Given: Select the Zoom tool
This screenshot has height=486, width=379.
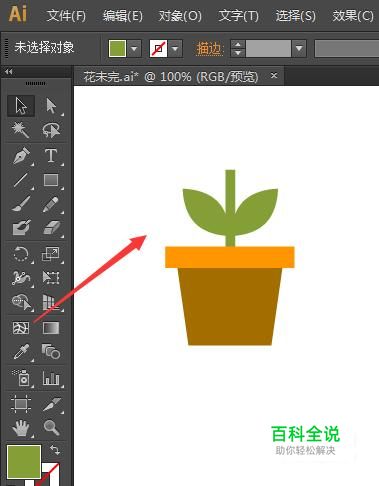Looking at the screenshot, I should click(x=51, y=428).
